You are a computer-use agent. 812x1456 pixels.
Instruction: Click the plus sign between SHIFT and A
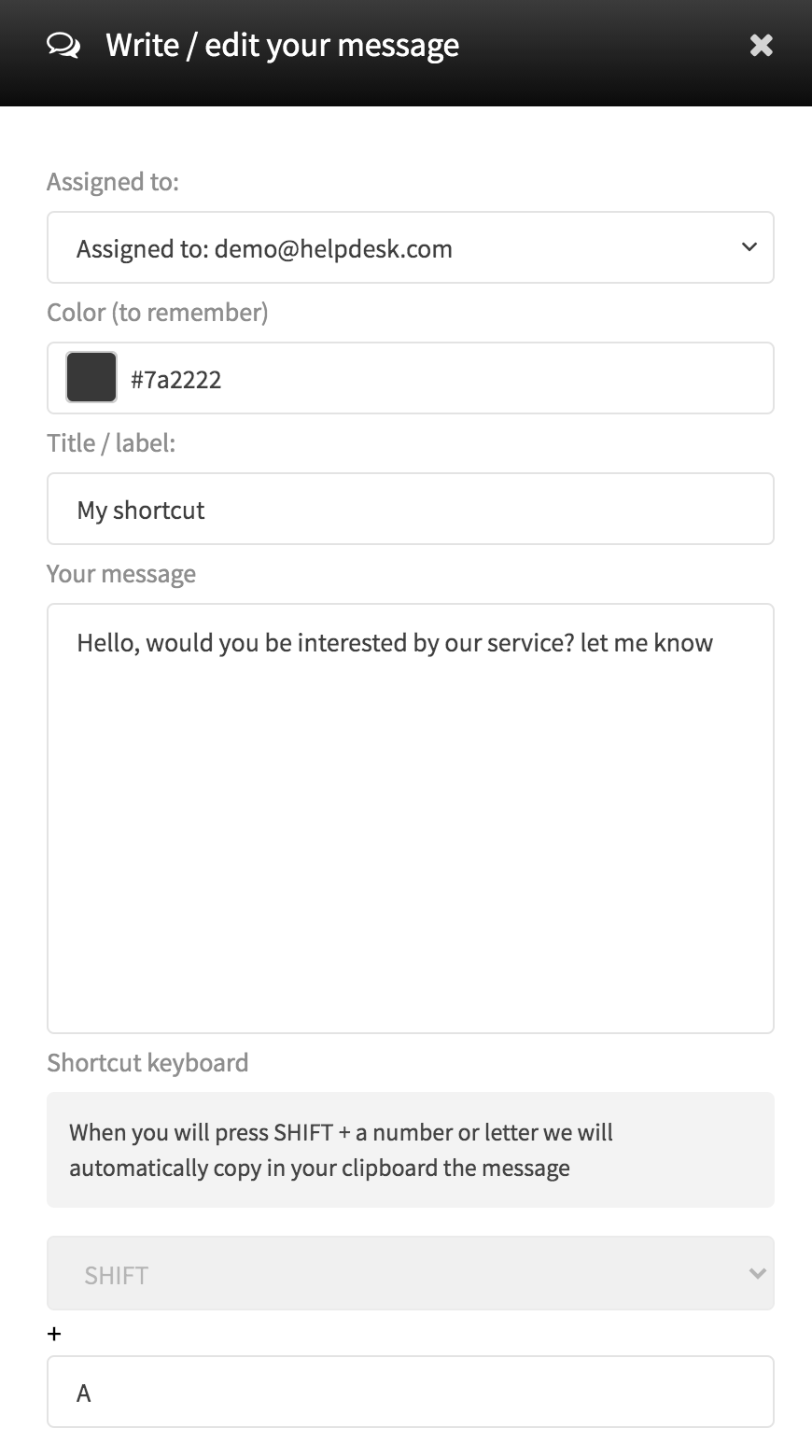tap(54, 1333)
